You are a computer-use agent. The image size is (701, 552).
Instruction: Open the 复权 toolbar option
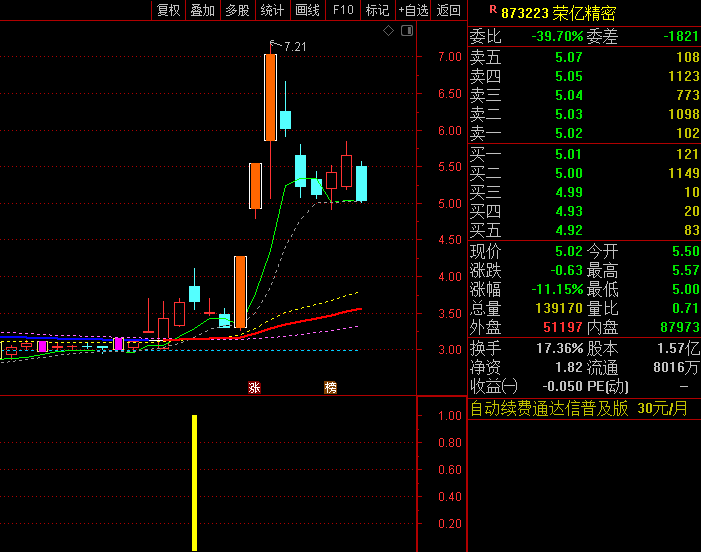[169, 10]
